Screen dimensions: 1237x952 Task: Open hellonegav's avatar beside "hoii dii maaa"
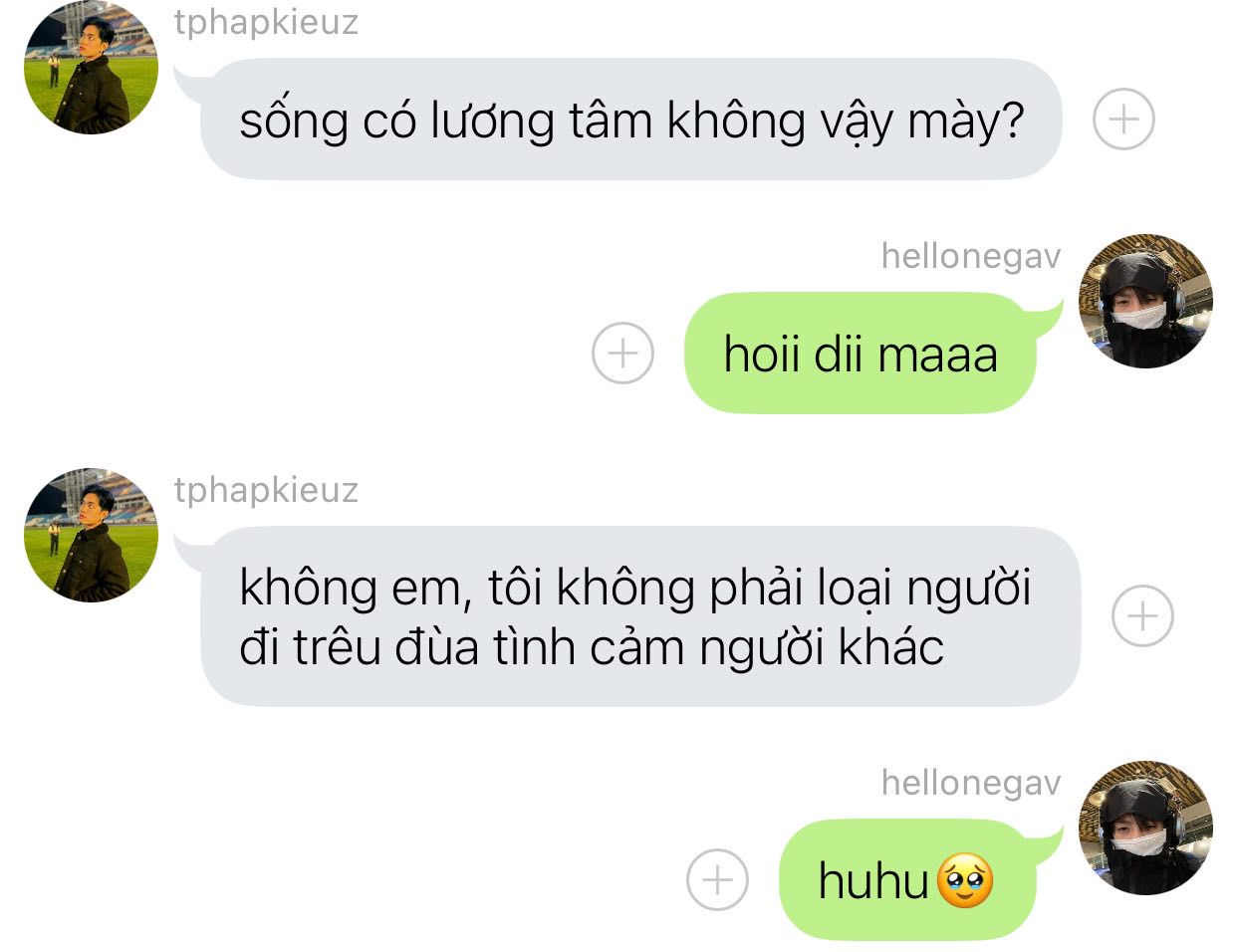(x=1146, y=301)
